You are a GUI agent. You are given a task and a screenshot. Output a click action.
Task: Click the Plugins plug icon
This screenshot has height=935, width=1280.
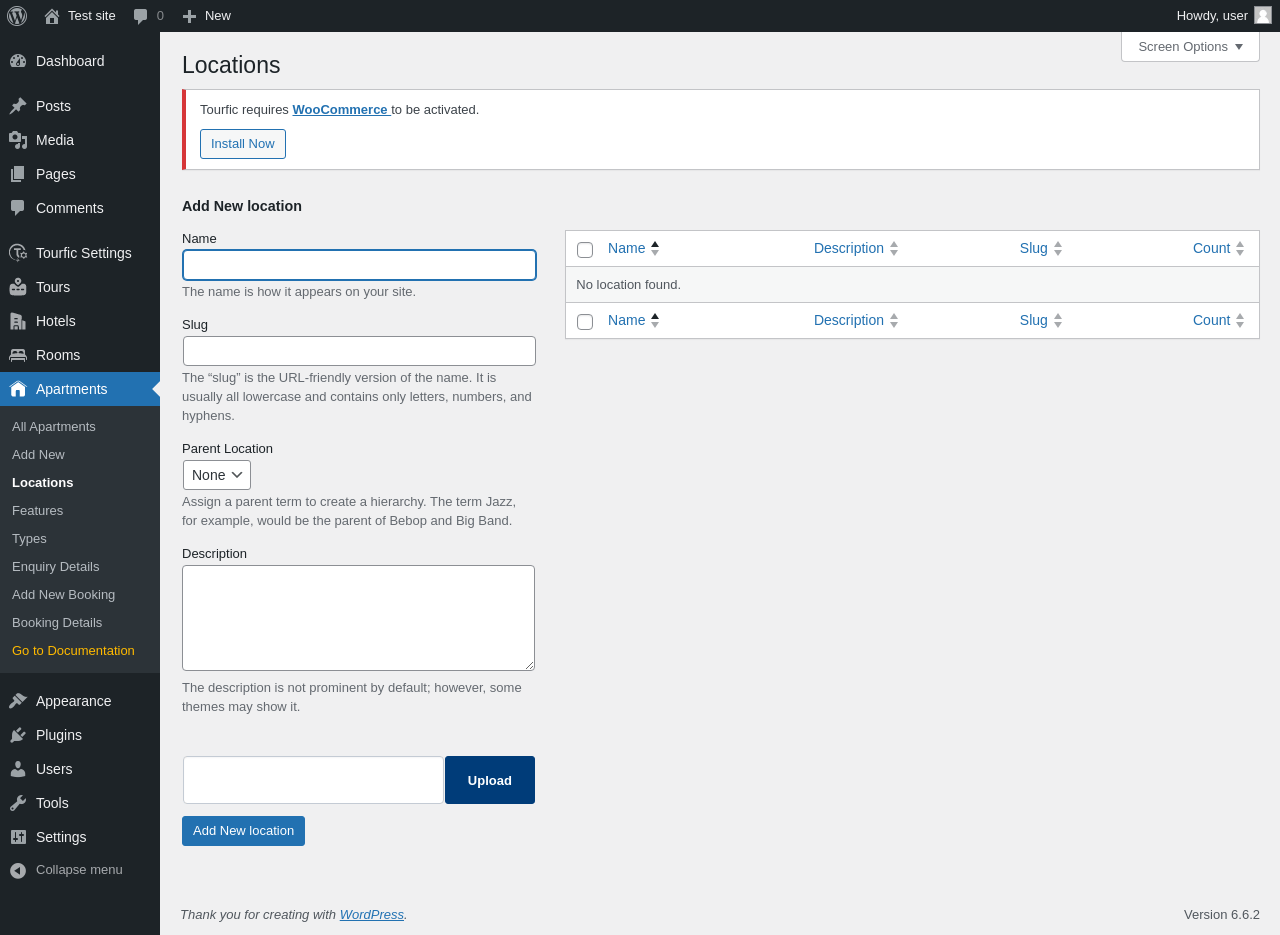pos(18,735)
